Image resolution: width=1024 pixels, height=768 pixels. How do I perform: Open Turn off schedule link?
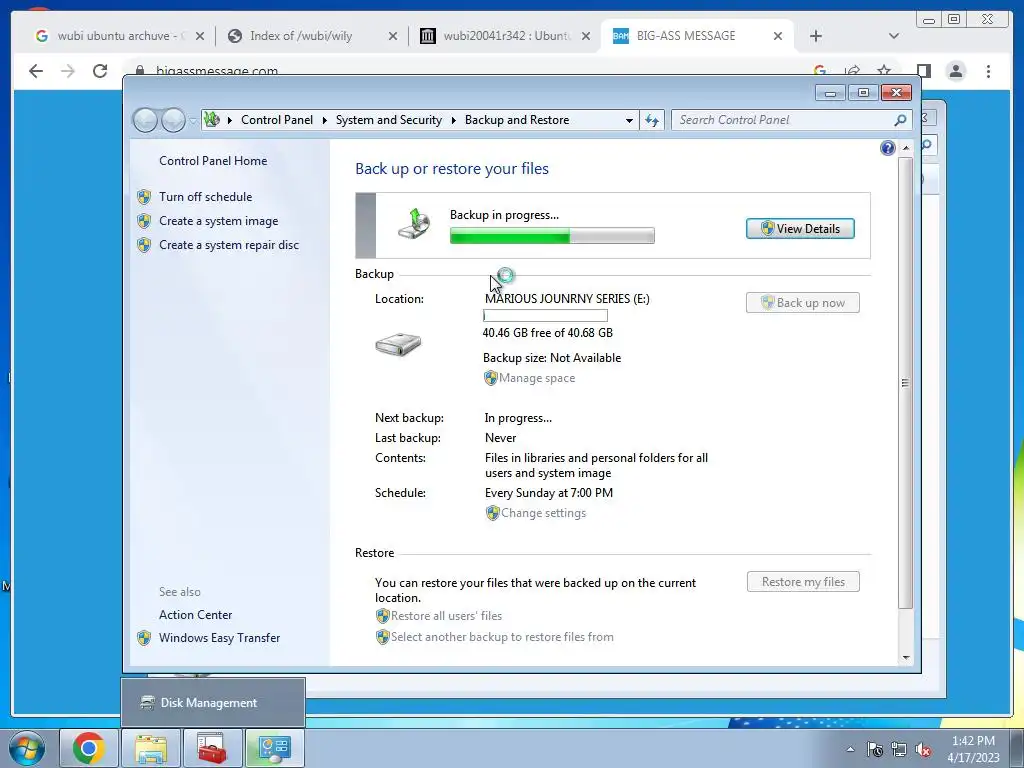click(205, 197)
